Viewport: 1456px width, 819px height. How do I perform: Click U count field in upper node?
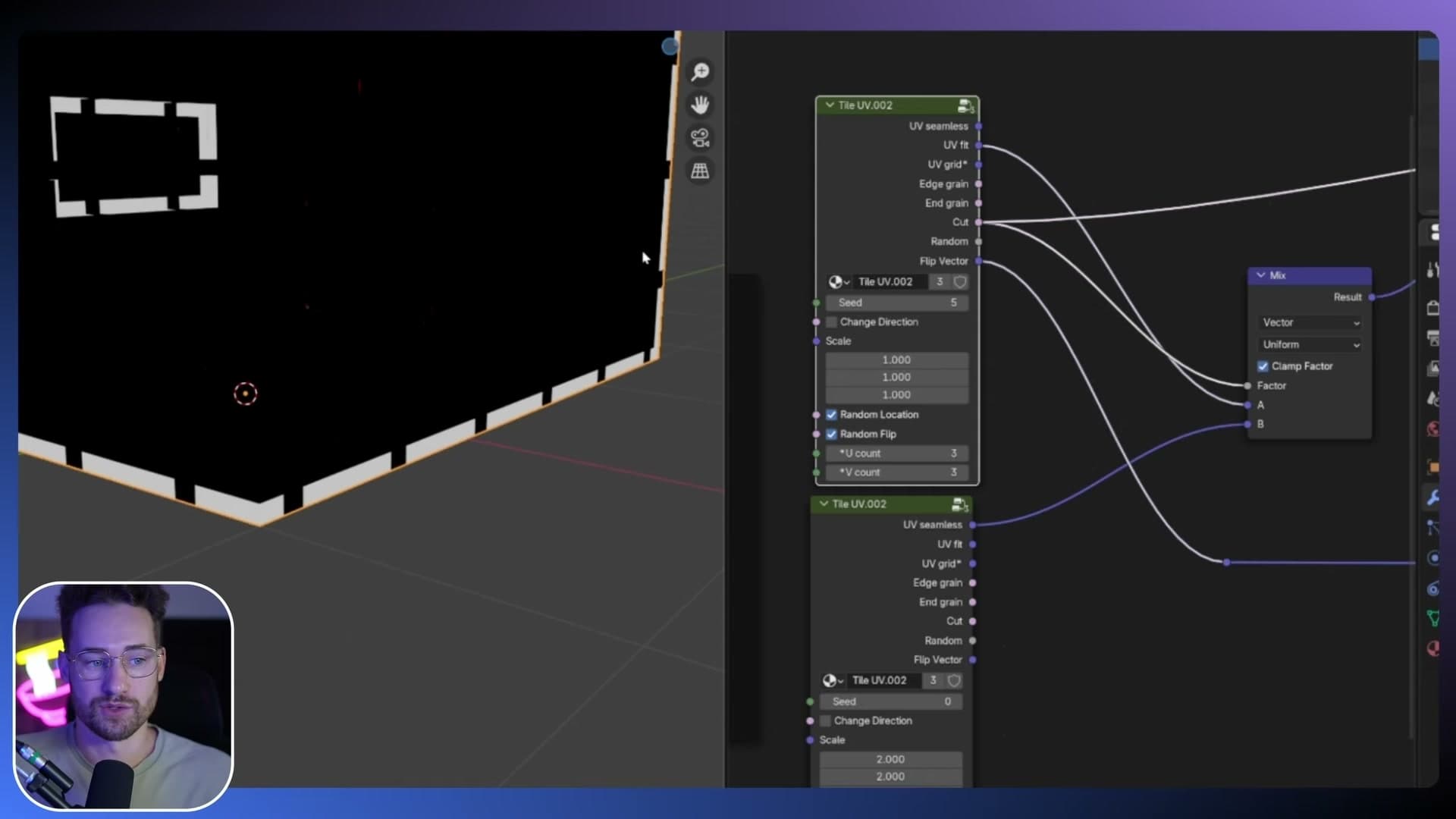coord(897,453)
